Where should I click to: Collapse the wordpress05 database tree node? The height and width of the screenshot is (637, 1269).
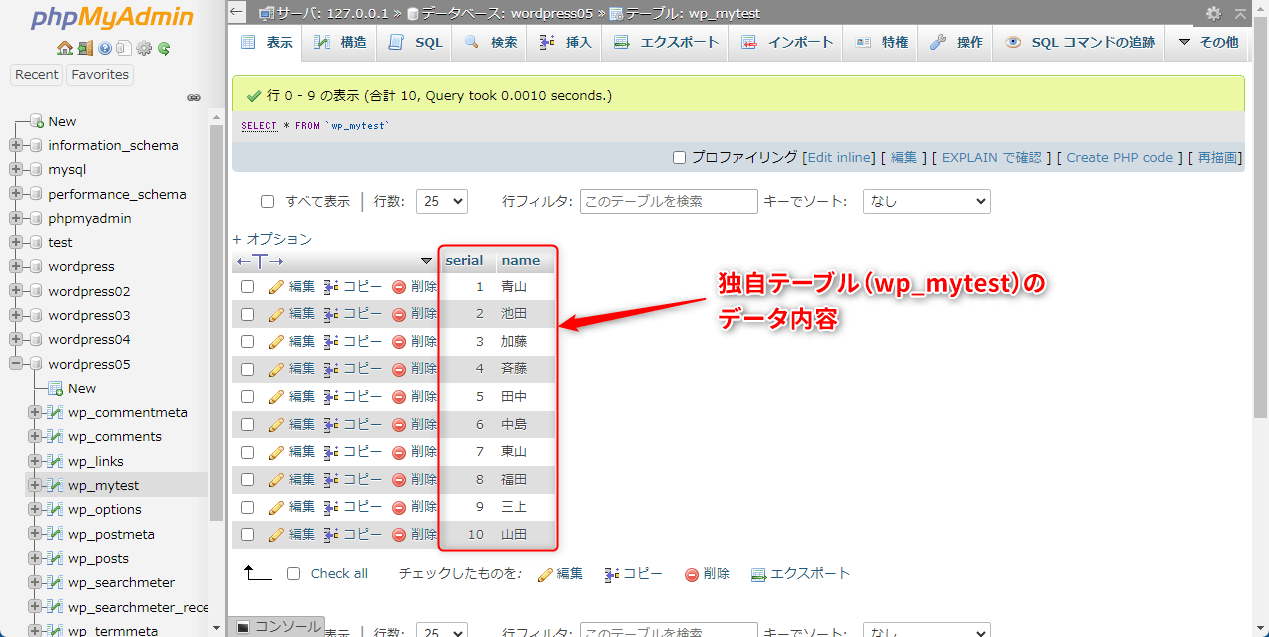click(16, 364)
